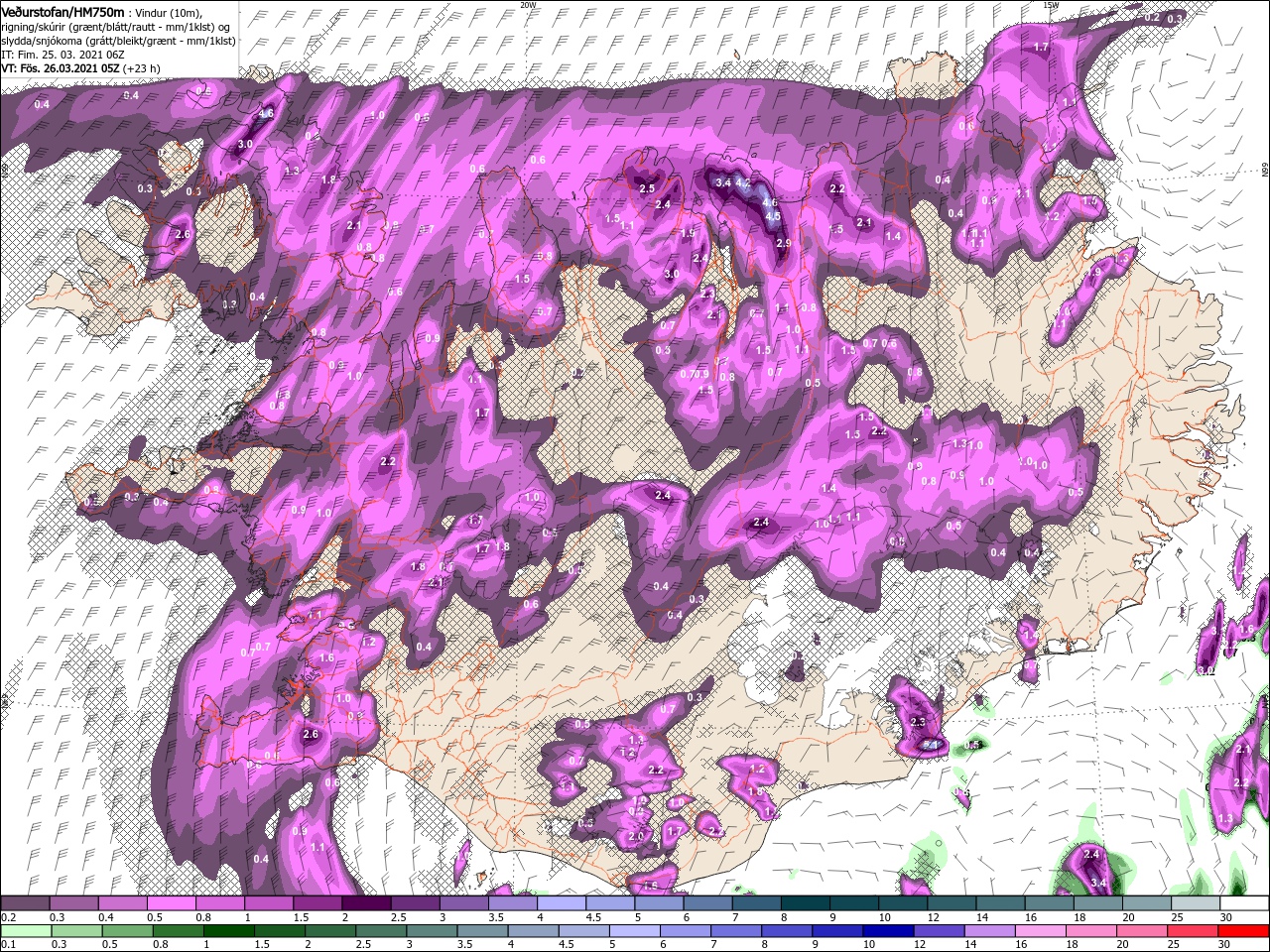Pick the darkest green 1–1.5 rain swatch
This screenshot has height=952, width=1270.
coord(229,930)
